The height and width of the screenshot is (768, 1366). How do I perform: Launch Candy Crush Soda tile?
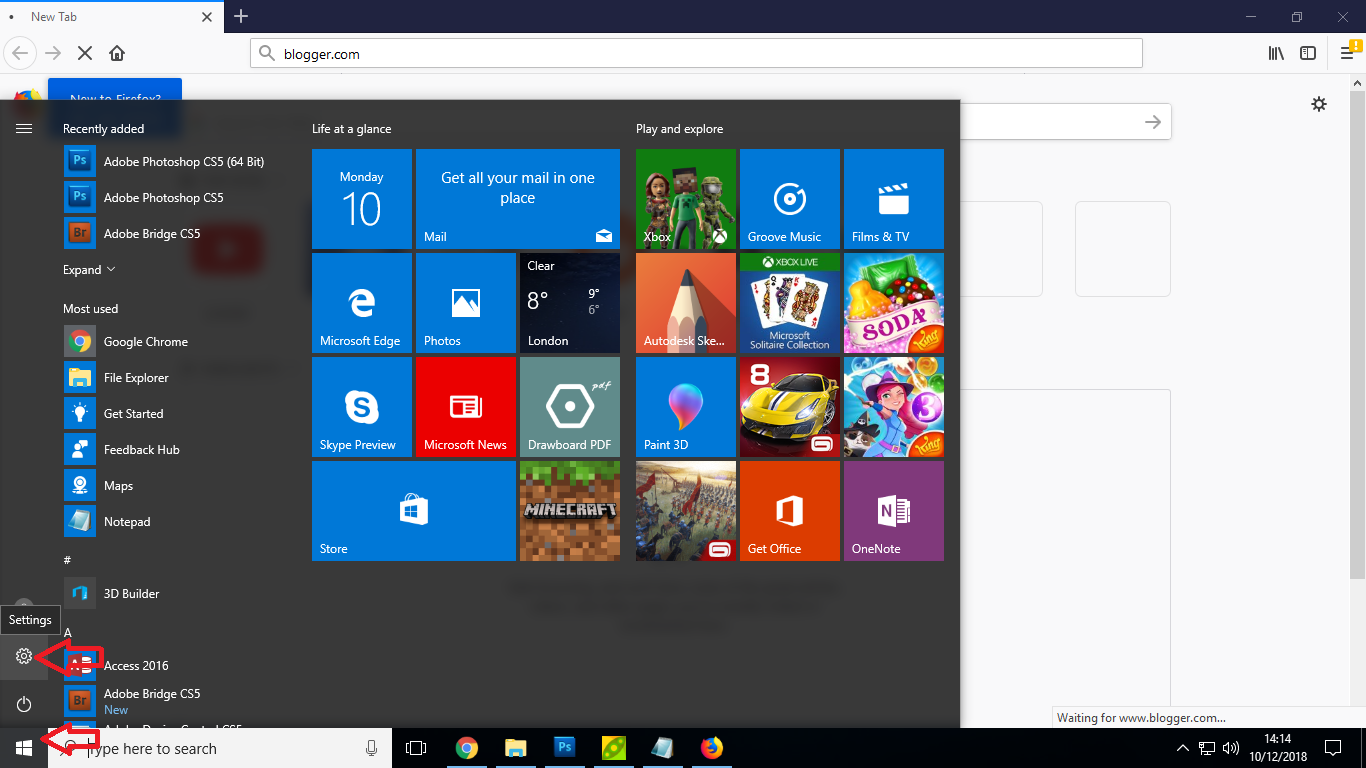tap(894, 303)
